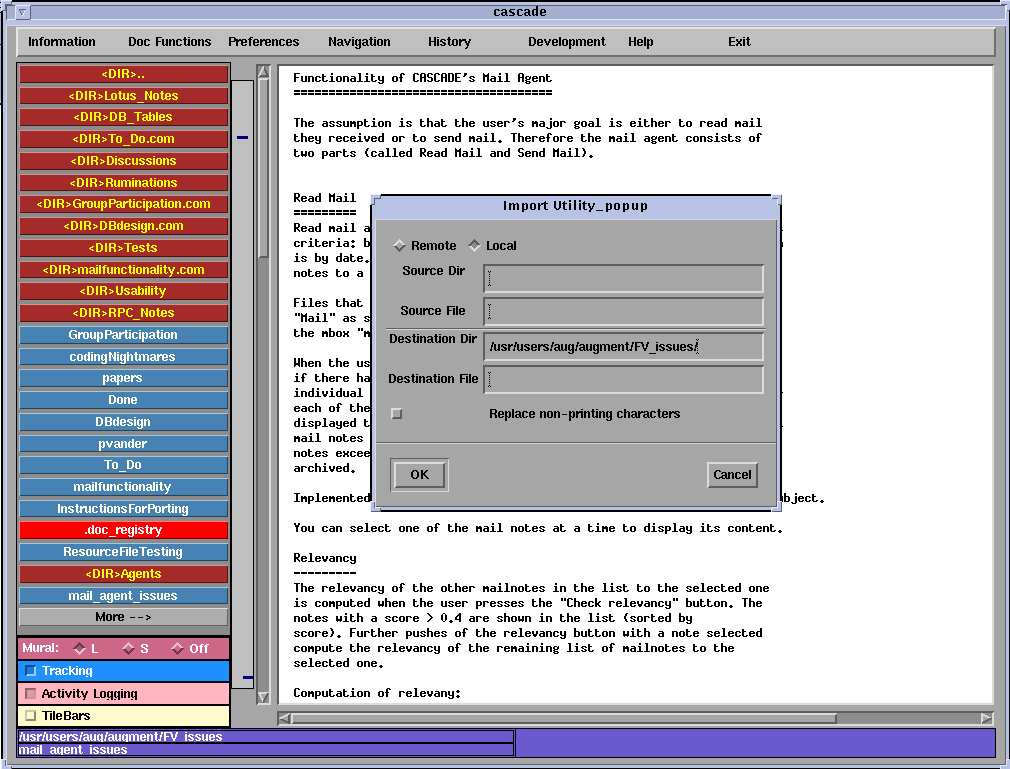Image resolution: width=1010 pixels, height=769 pixels.
Task: Open the pvander file
Action: click(x=123, y=444)
